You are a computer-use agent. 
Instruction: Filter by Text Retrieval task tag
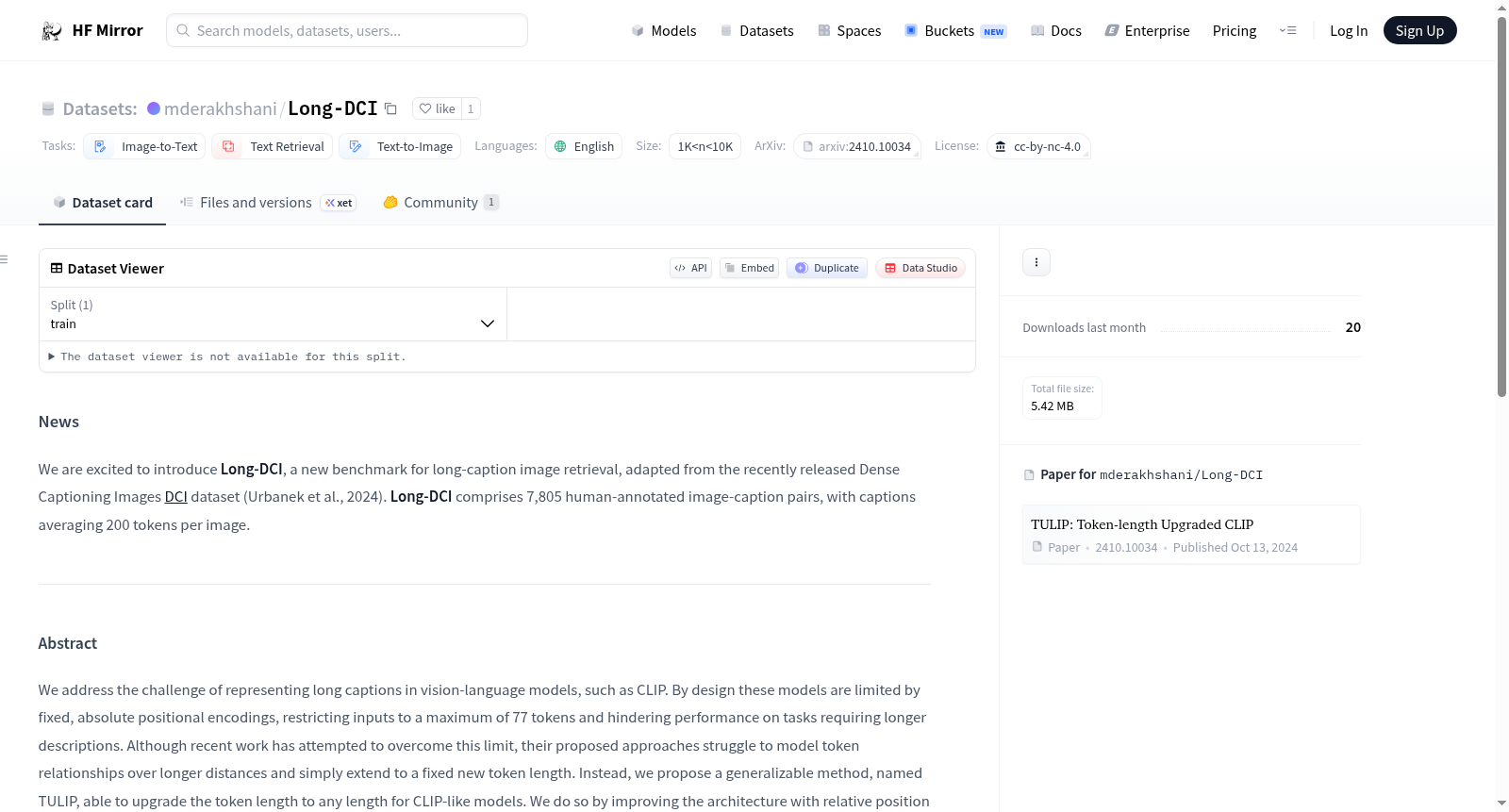click(273, 146)
